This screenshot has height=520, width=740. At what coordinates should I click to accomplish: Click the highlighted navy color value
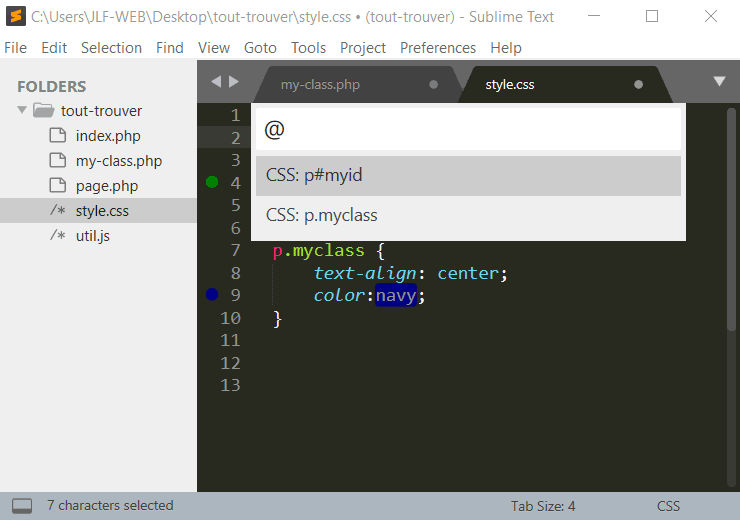click(396, 295)
